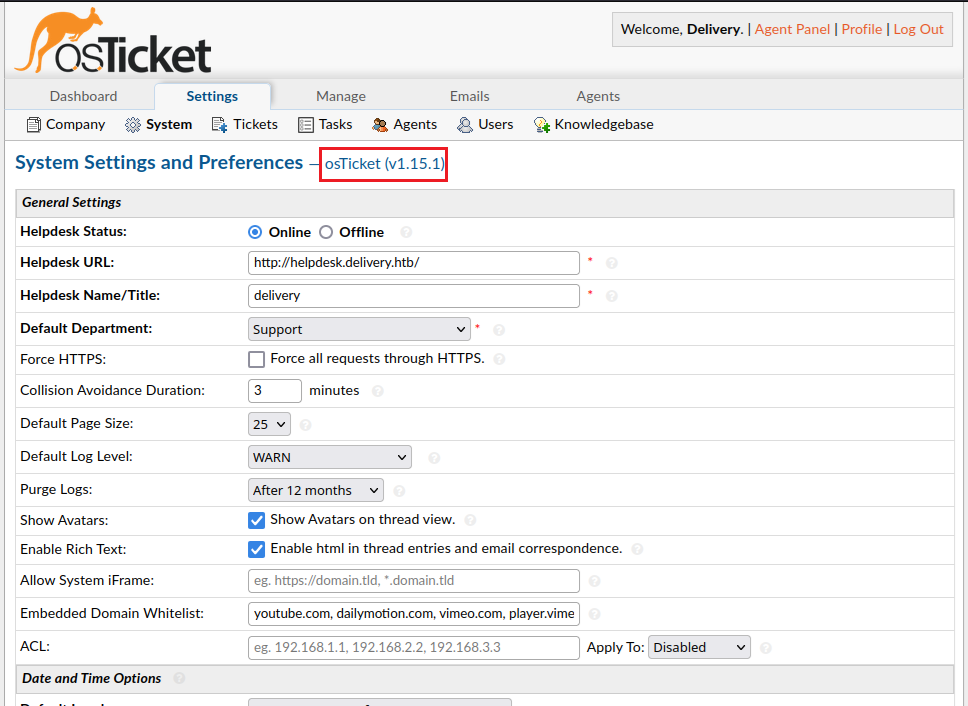Viewport: 968px width, 706px height.
Task: Open the Agents settings icon
Action: tap(380, 125)
